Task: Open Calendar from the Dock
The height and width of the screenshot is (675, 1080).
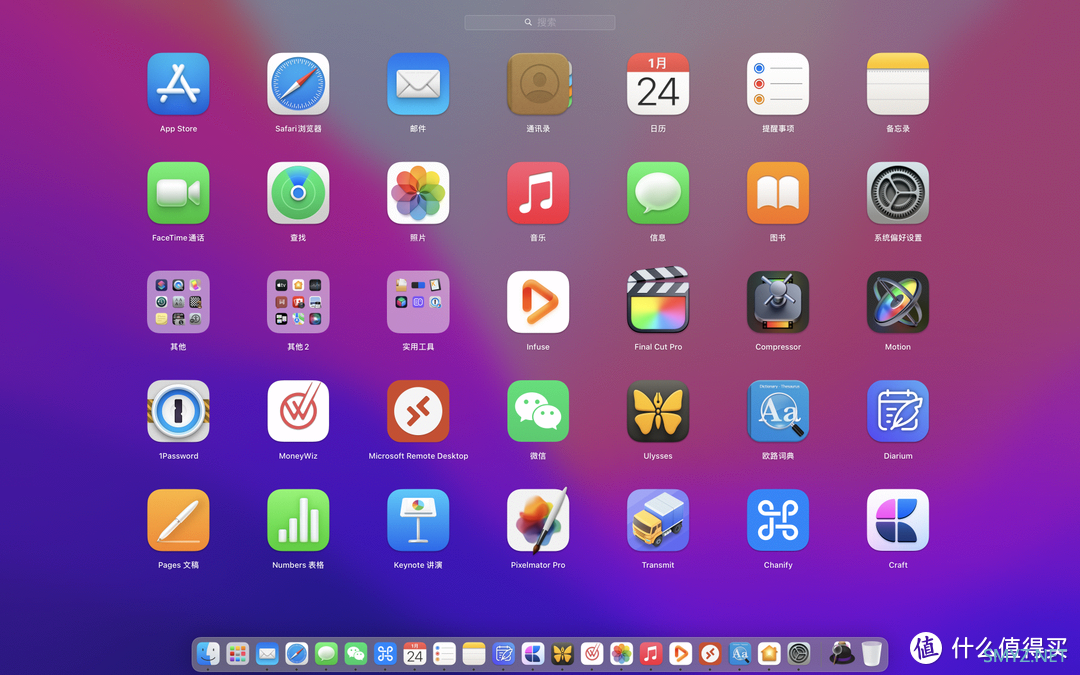Action: click(415, 653)
